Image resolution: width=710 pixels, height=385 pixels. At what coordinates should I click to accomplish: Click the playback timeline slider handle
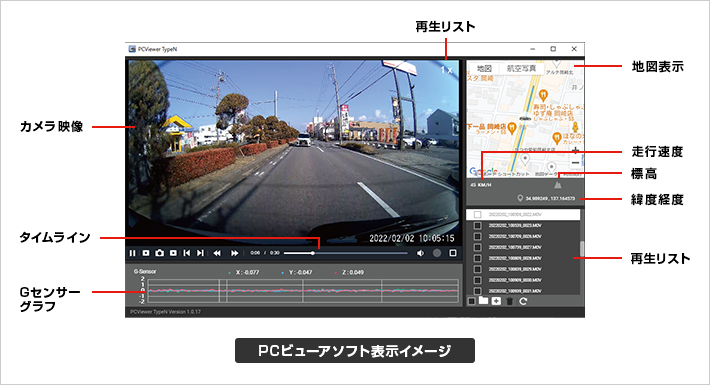(x=312, y=253)
